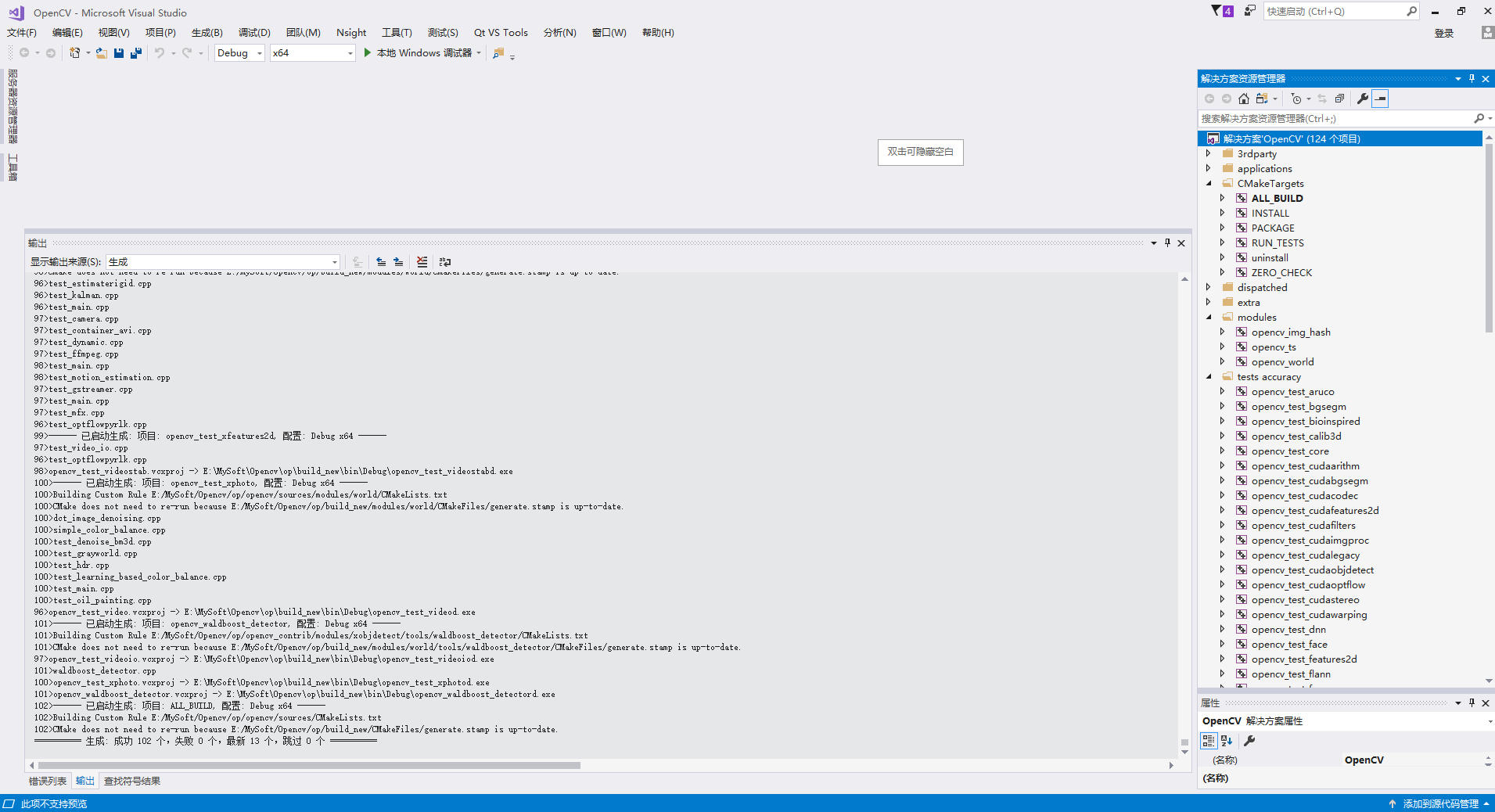Open the 调试(D) menu
This screenshot has height=812, width=1495.
click(x=253, y=32)
